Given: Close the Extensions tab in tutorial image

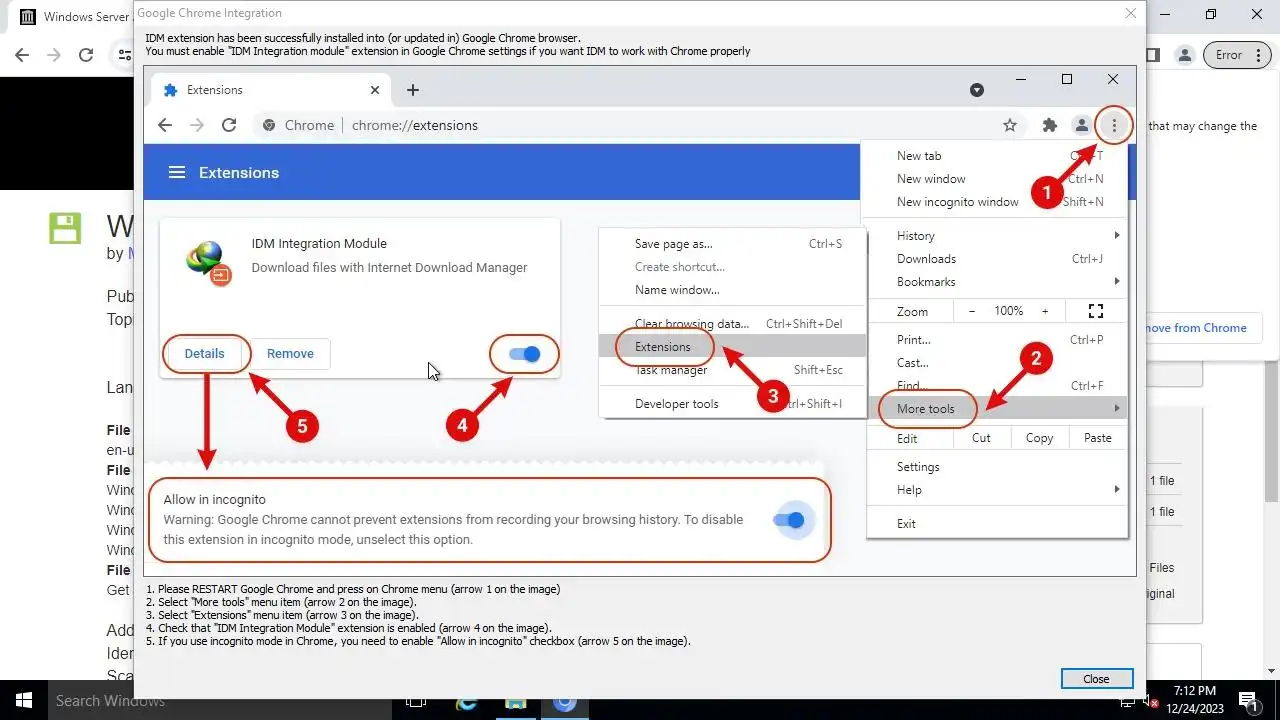Looking at the screenshot, I should [x=375, y=90].
